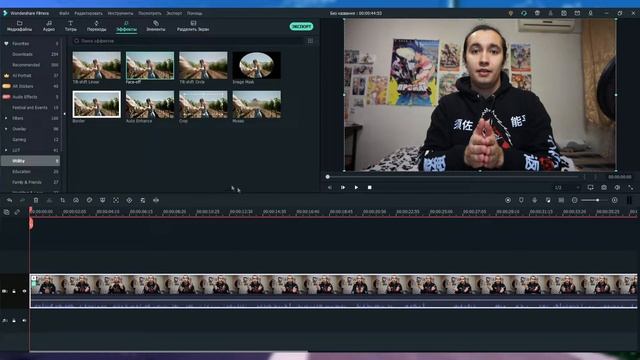The width and height of the screenshot is (640, 360).
Task: Click the Add track manager icon
Action: click(x=7, y=212)
